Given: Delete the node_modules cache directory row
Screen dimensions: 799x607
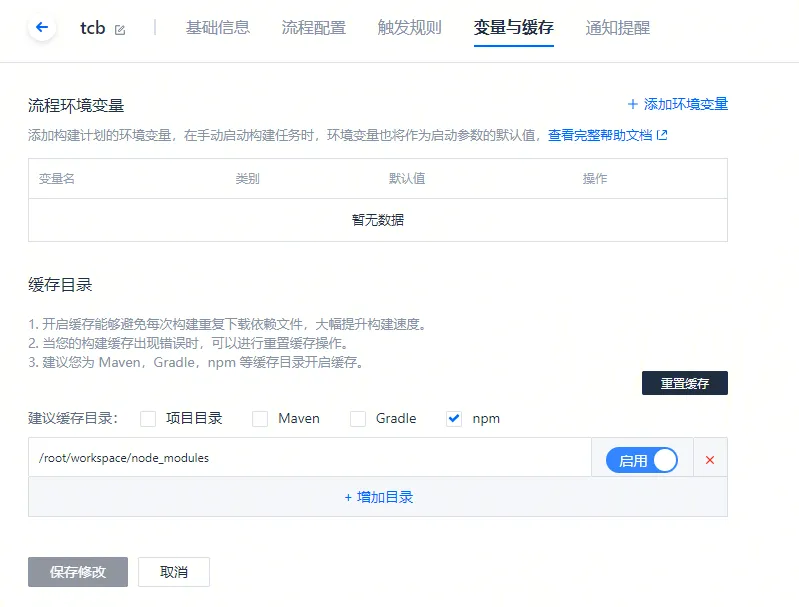Looking at the screenshot, I should click(710, 460).
